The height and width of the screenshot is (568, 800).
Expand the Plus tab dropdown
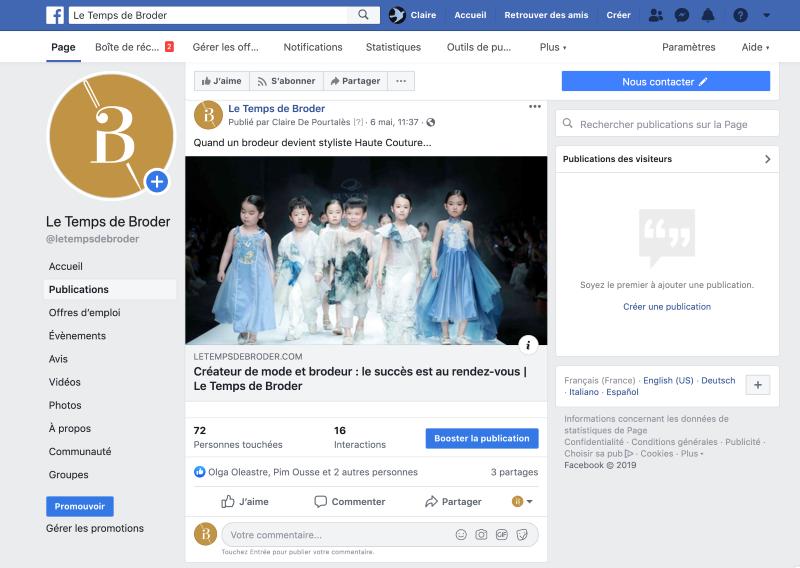(x=553, y=47)
